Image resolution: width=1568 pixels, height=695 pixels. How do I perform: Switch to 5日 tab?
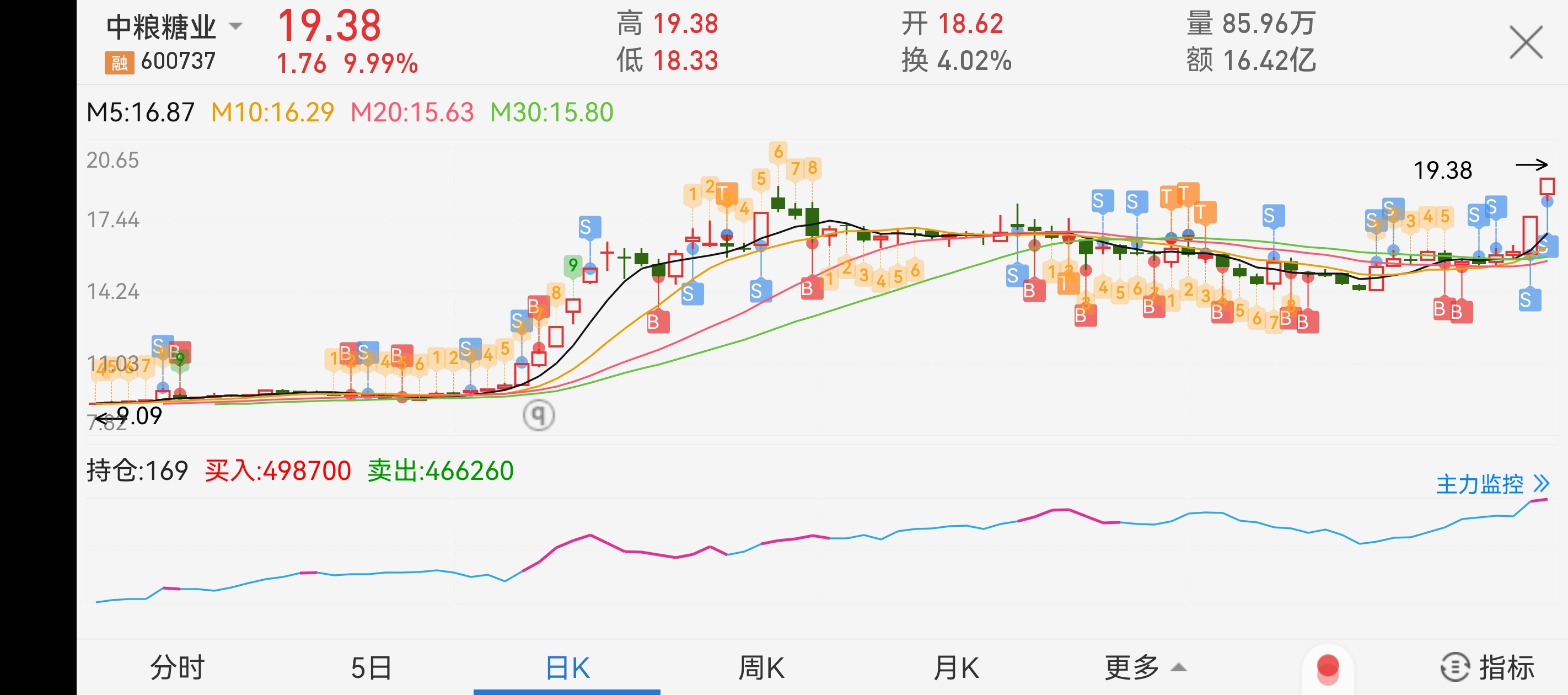click(371, 667)
